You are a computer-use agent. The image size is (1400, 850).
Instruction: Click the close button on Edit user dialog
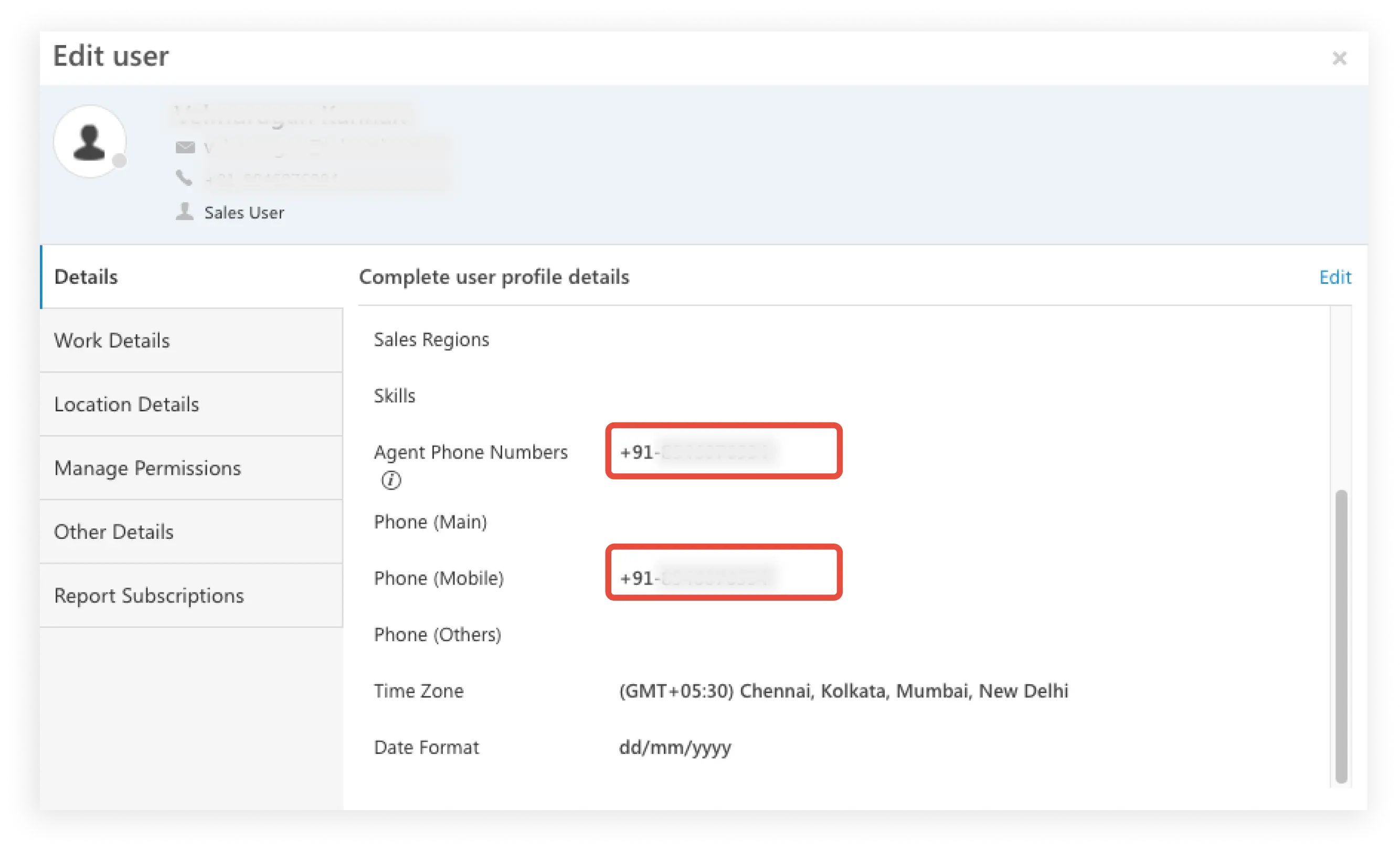coord(1340,58)
